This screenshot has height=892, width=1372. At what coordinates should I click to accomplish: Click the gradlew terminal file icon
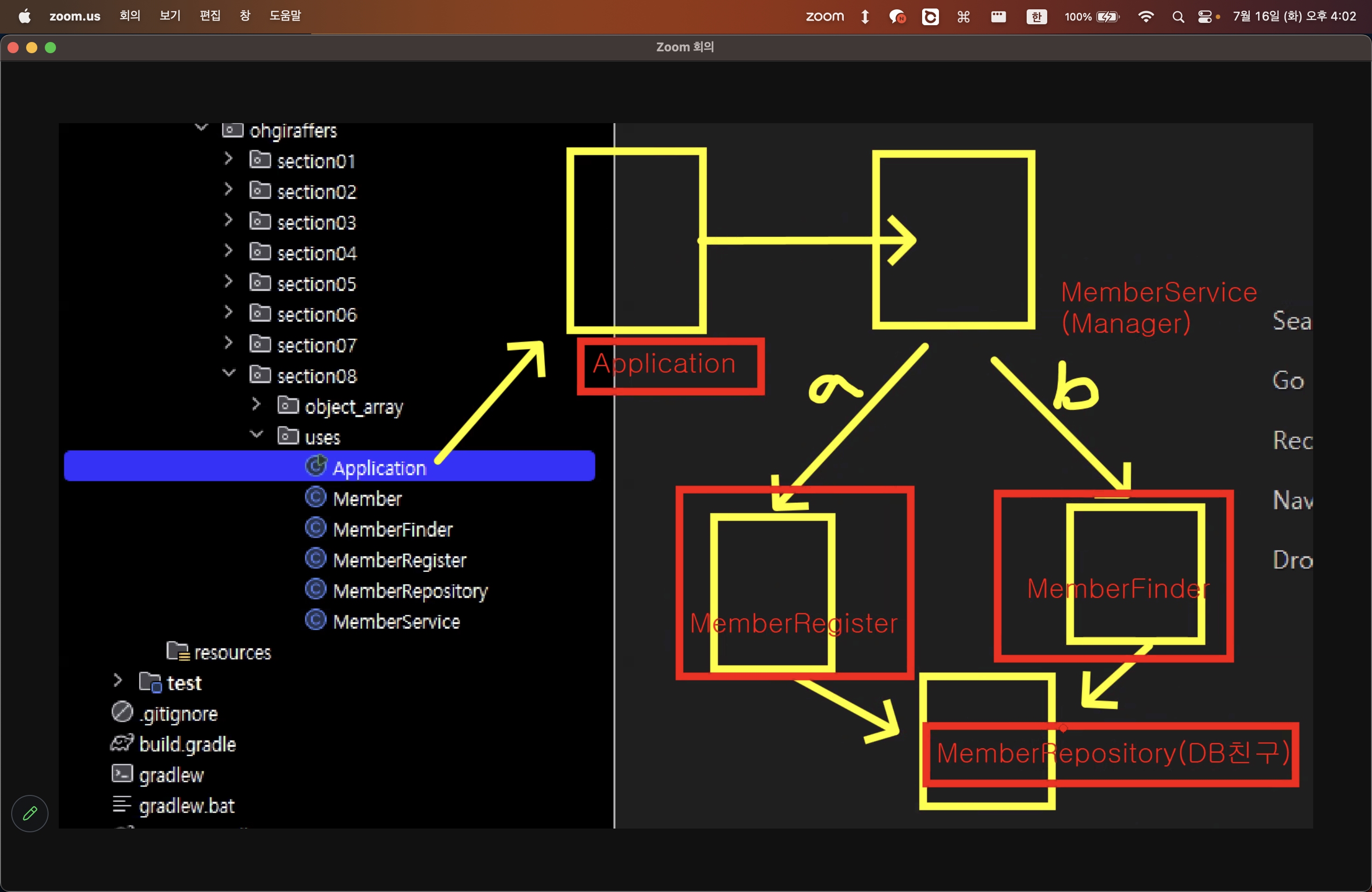click(122, 774)
